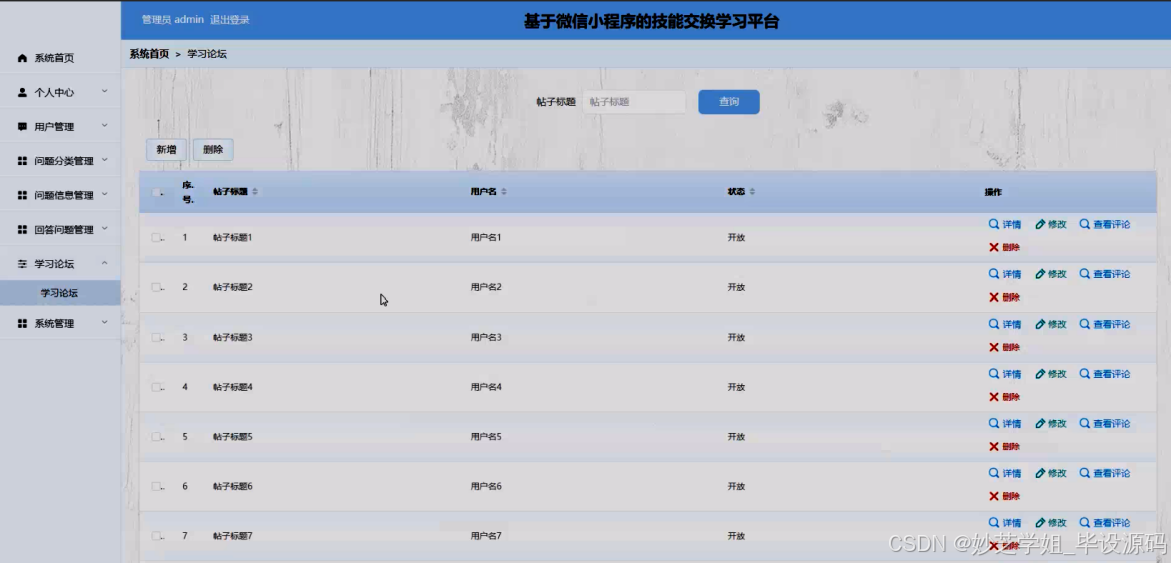This screenshot has width=1171, height=564.
Task: Edit the 帖子标题3 row with 修改
Action: click(1051, 324)
